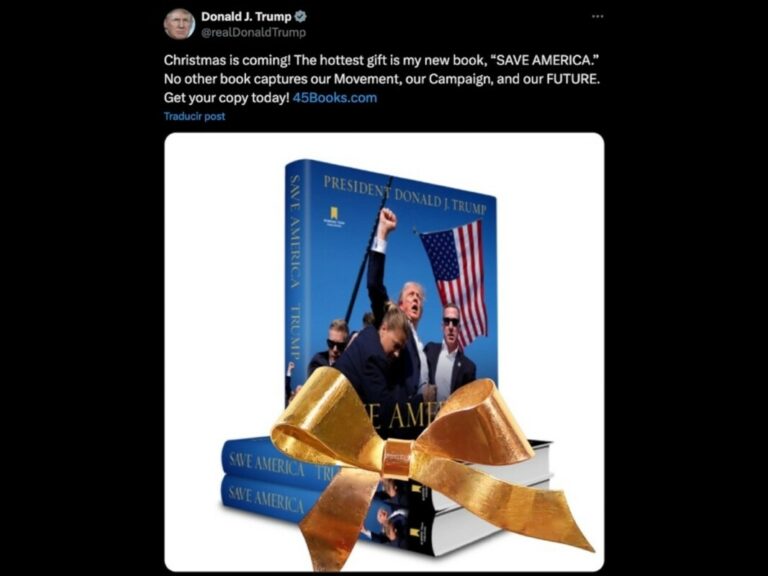Open Donald J. Trump's profile avatar
The width and height of the screenshot is (768, 576).
(x=179, y=24)
